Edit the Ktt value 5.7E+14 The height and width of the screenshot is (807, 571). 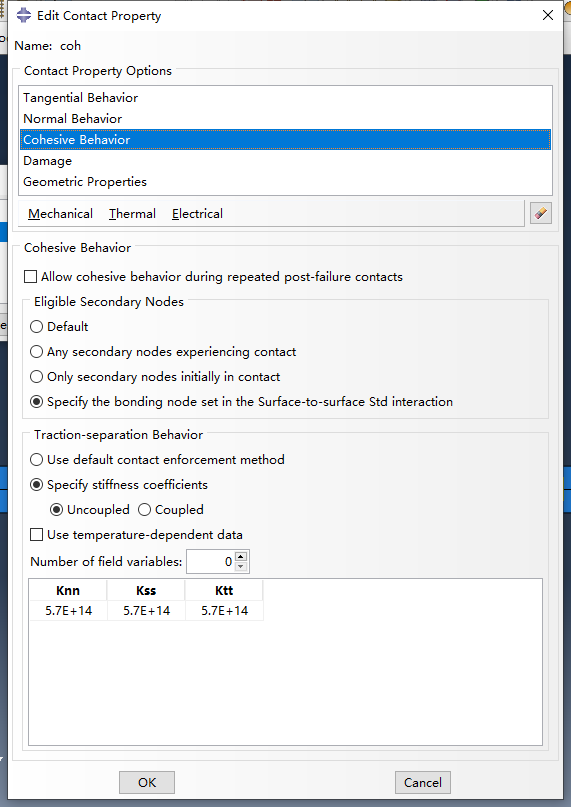[x=224, y=610]
